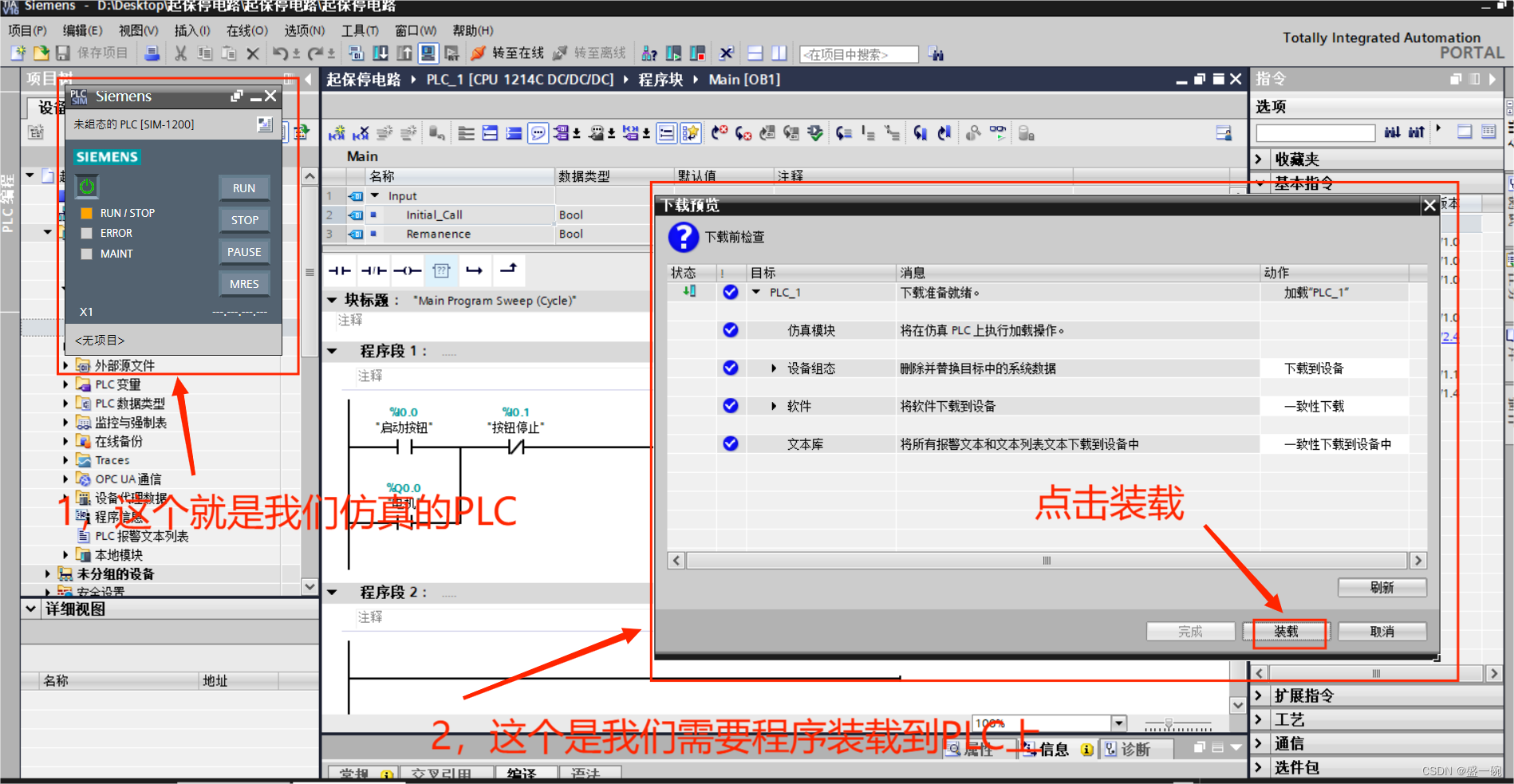Click the accessible devices icon with question mark
The height and width of the screenshot is (784, 1514).
pos(649,53)
